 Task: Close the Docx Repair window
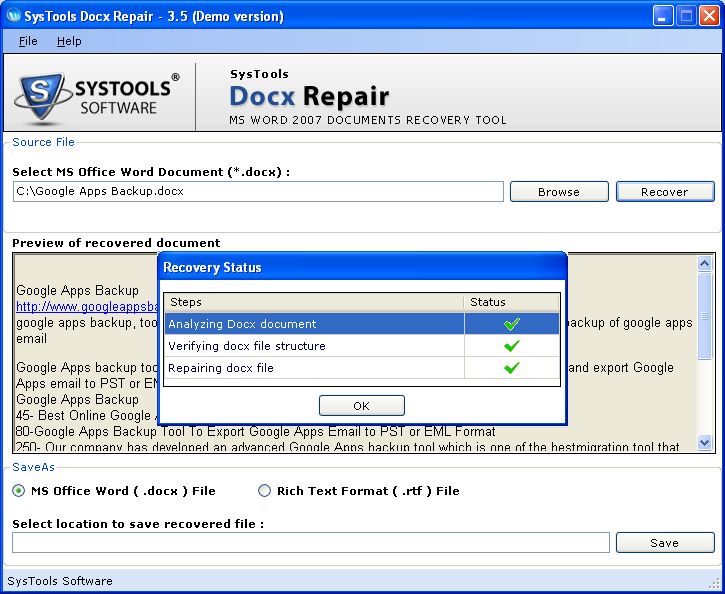(x=709, y=16)
